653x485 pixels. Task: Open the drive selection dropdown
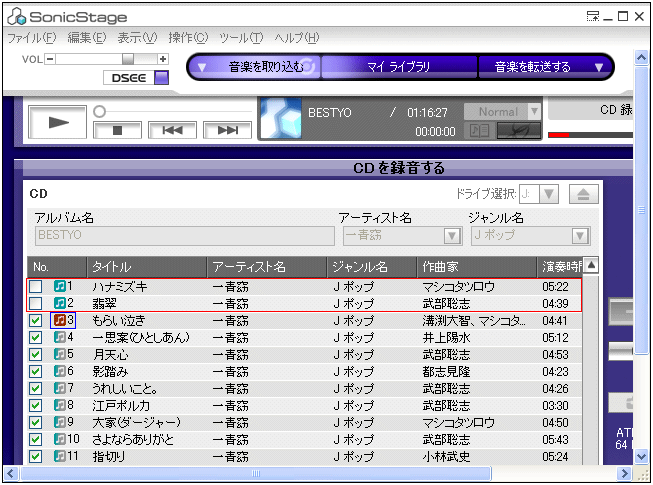pyautogui.click(x=549, y=194)
